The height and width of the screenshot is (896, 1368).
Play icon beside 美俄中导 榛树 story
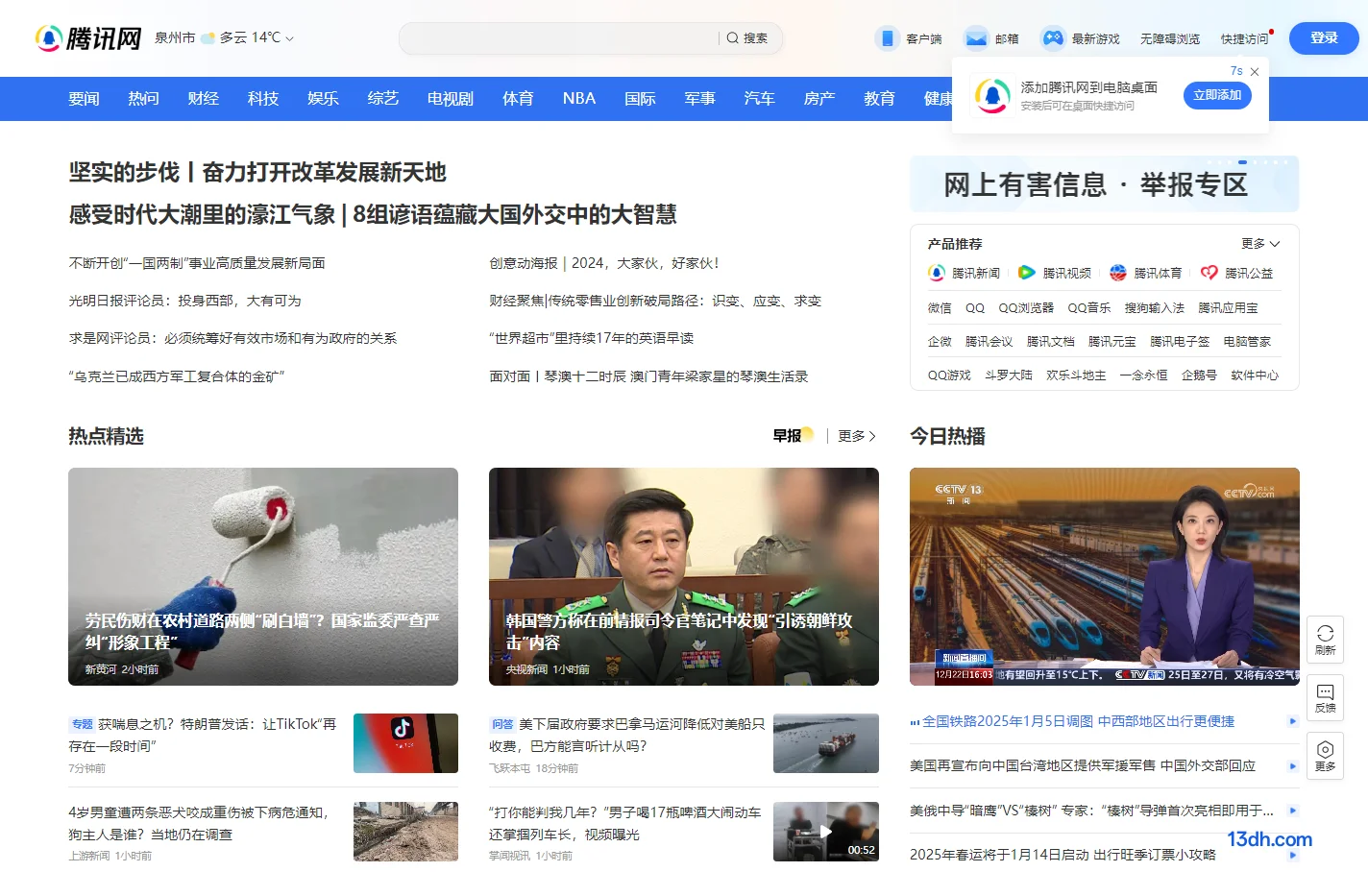tap(1292, 811)
